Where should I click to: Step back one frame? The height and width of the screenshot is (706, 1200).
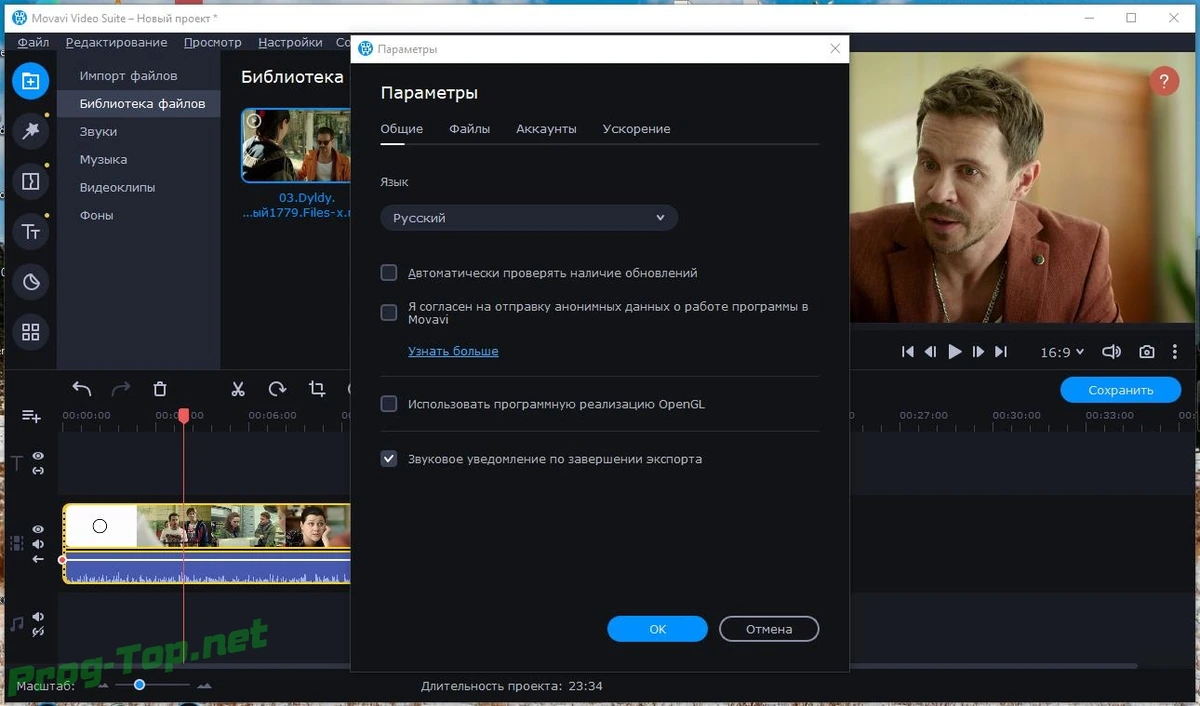pyautogui.click(x=930, y=352)
